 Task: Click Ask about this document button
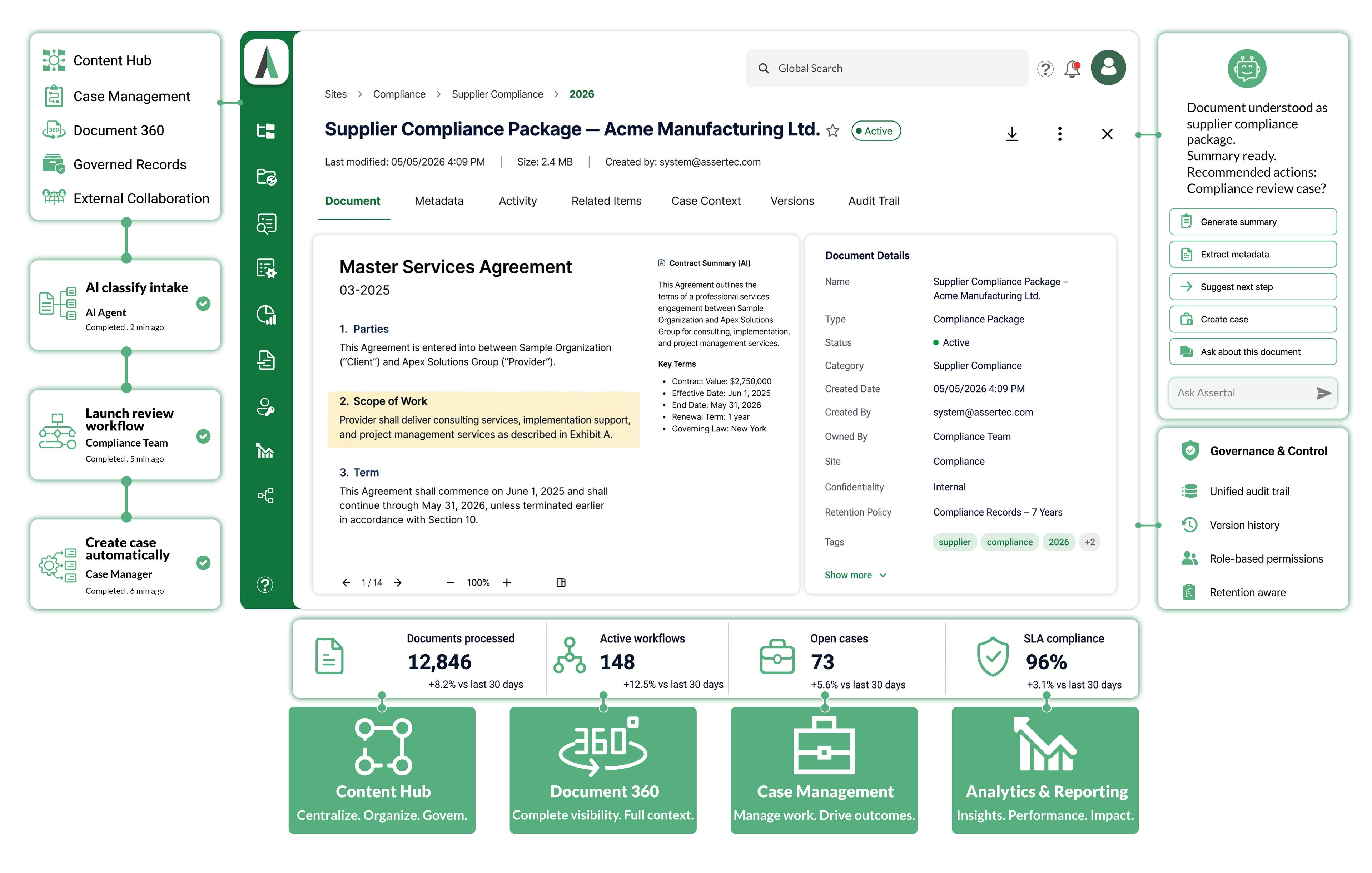(1253, 352)
